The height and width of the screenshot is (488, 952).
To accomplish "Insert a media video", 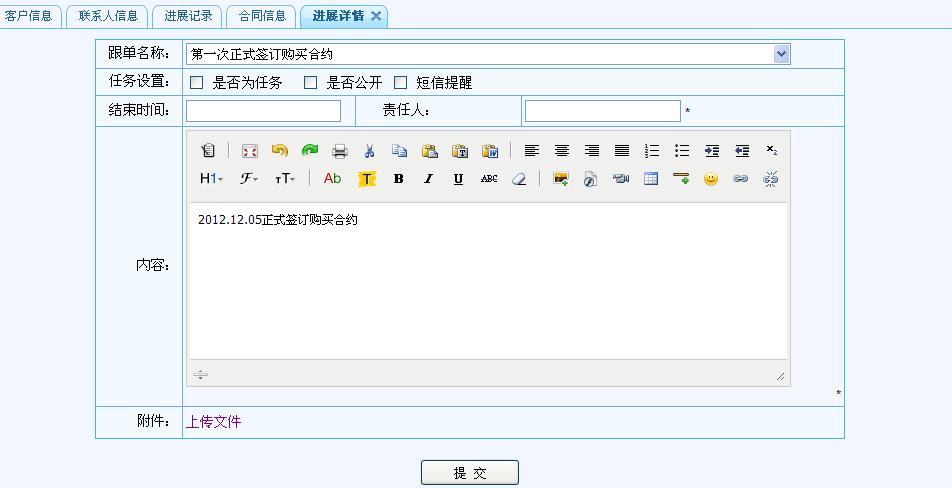I will (620, 178).
